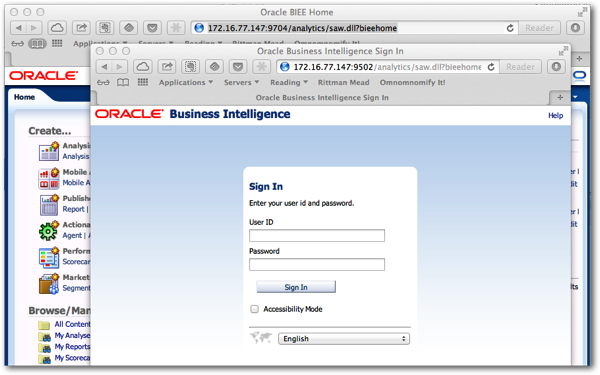This screenshot has height=375, width=600.
Task: Click the Scorecard link in BIEE Home
Action: pyautogui.click(x=77, y=262)
